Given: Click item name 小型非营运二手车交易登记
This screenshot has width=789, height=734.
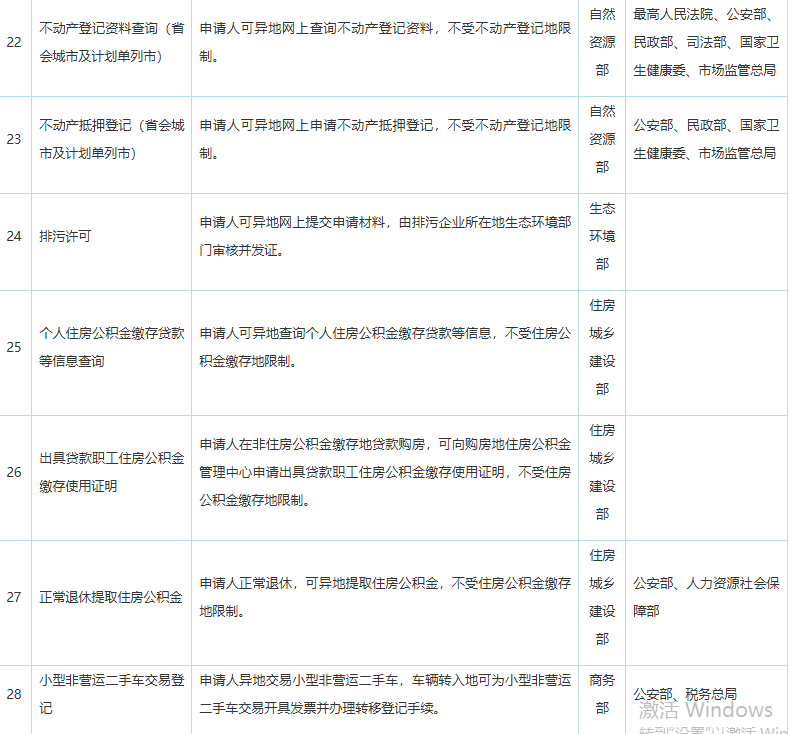Looking at the screenshot, I should coord(112,694).
